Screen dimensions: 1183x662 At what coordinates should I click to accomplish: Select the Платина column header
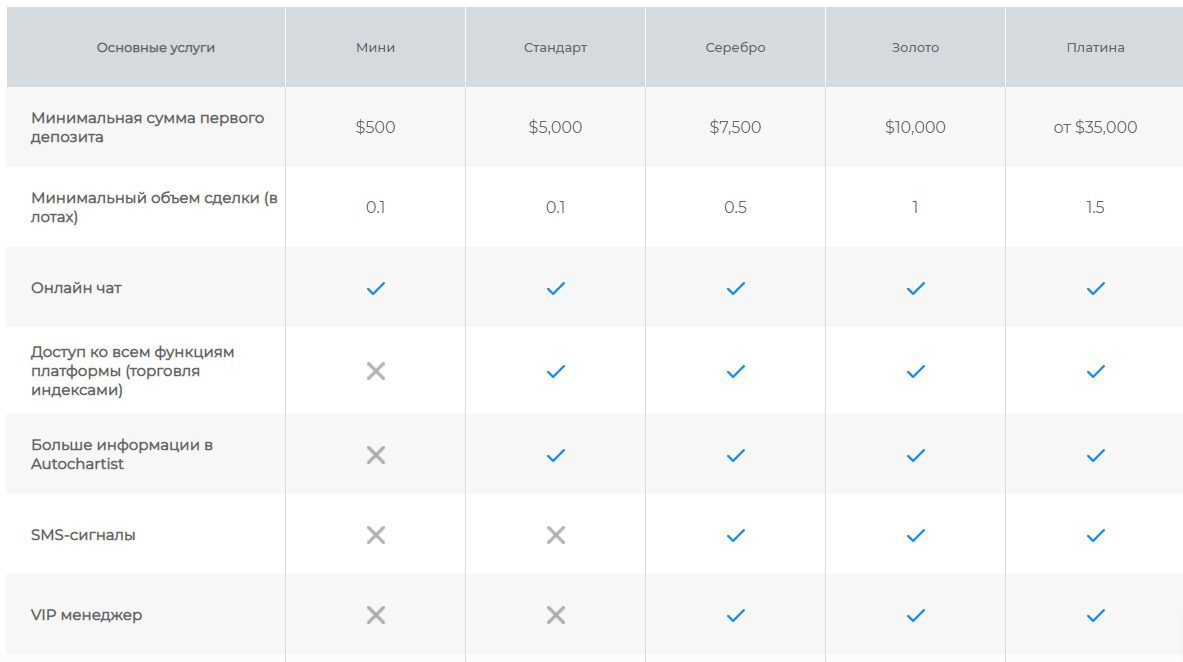[1095, 48]
